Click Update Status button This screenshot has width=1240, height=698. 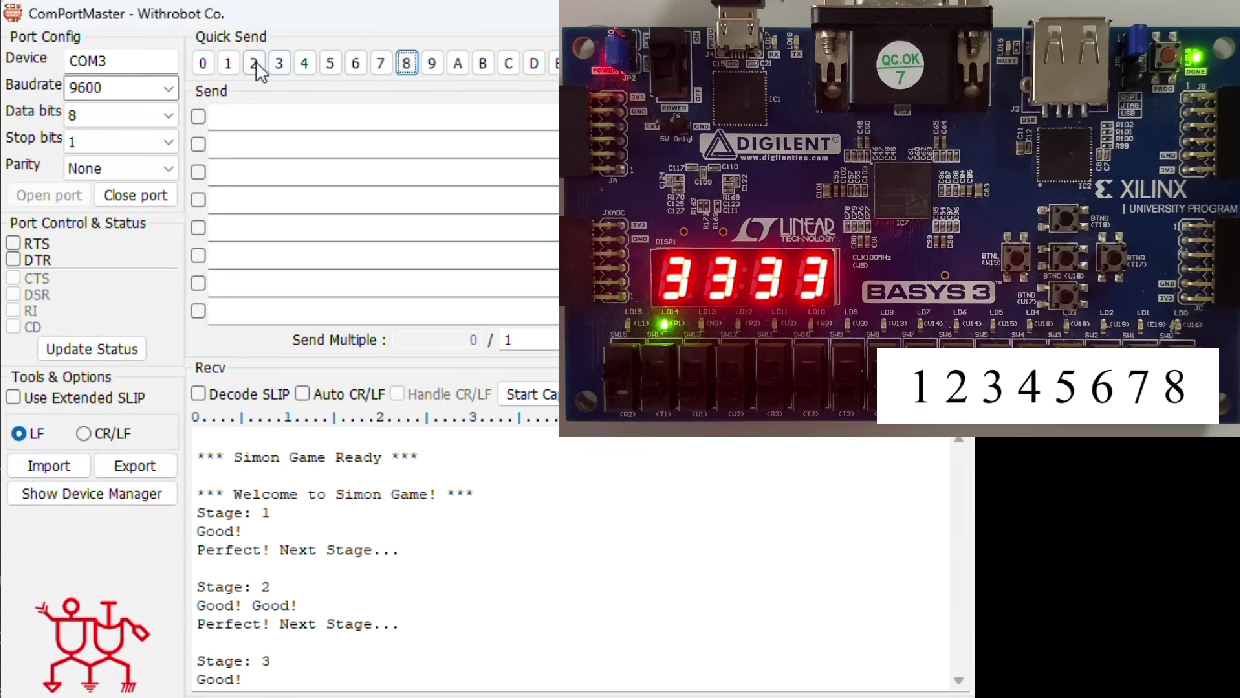pos(92,349)
